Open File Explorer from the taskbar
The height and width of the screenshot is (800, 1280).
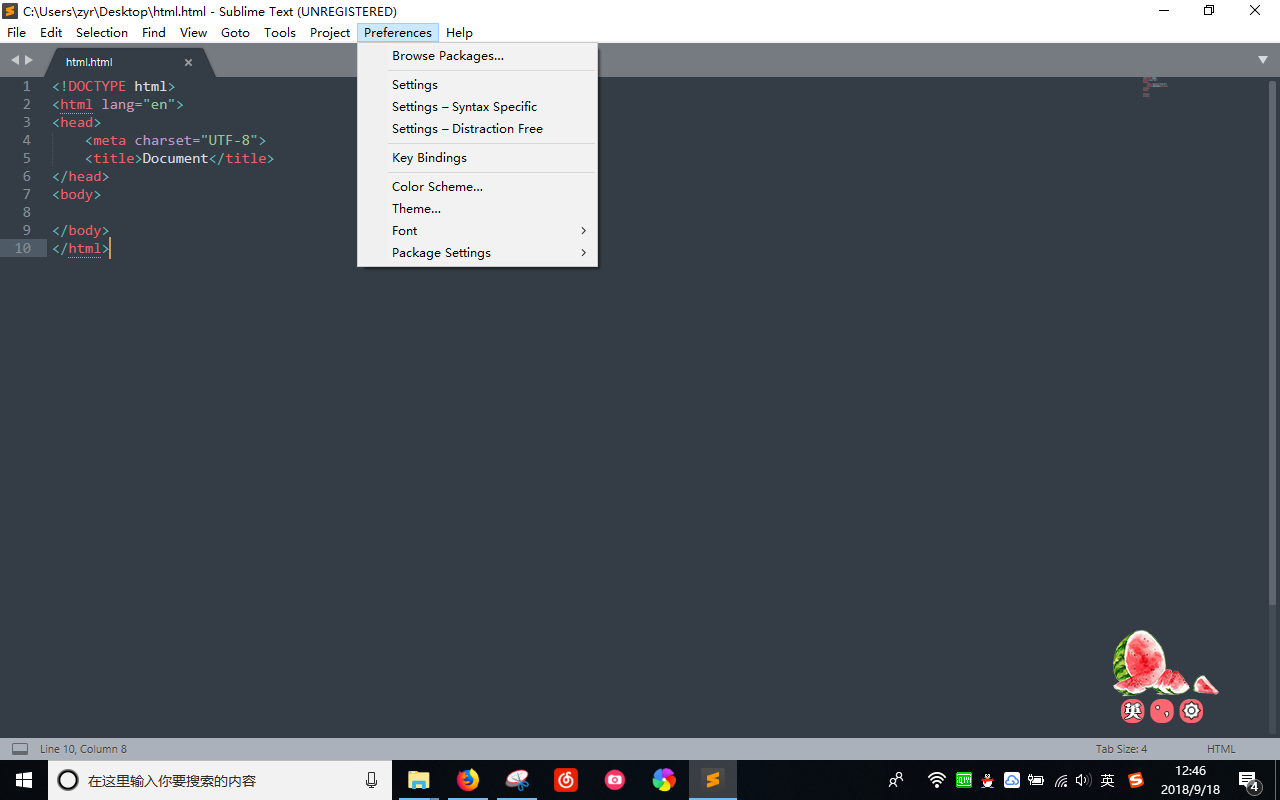pyautogui.click(x=419, y=780)
